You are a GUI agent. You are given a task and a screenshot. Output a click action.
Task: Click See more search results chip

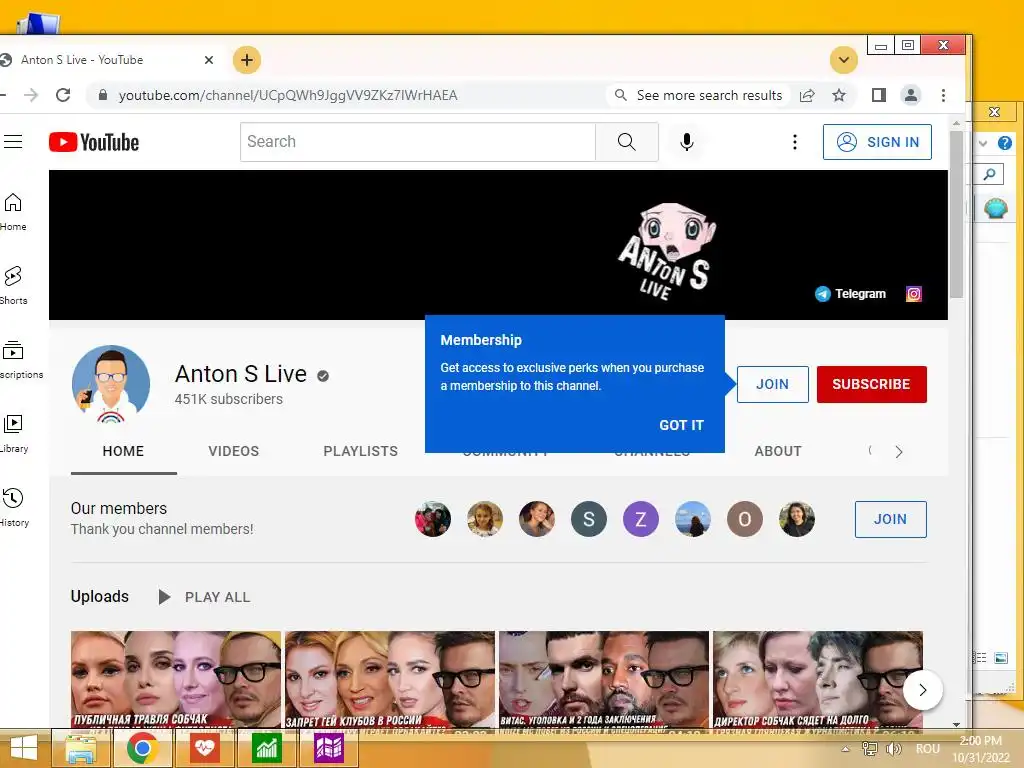coord(699,95)
